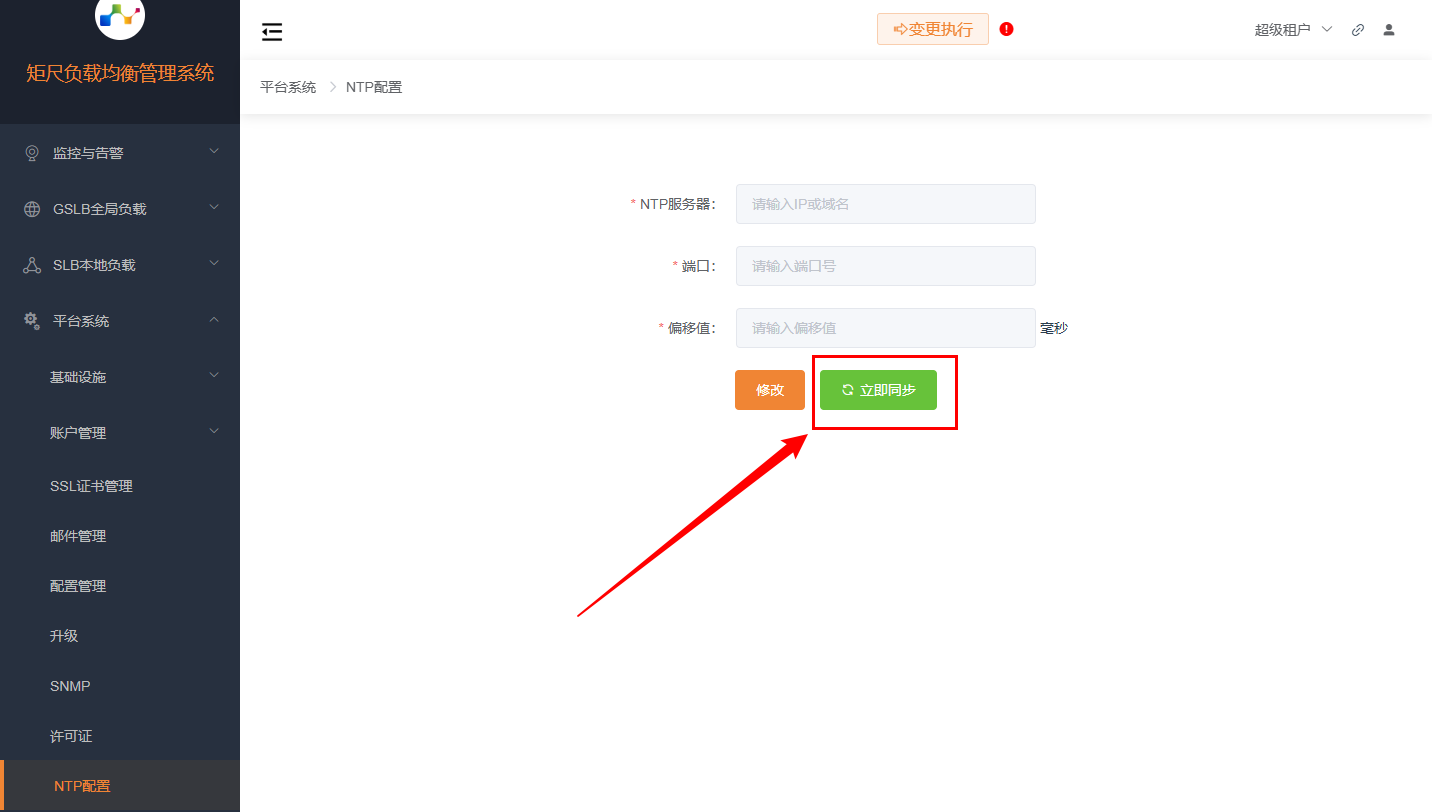The image size is (1432, 812).
Task: Click the 监控与告警 monitoring icon
Action: 32,153
